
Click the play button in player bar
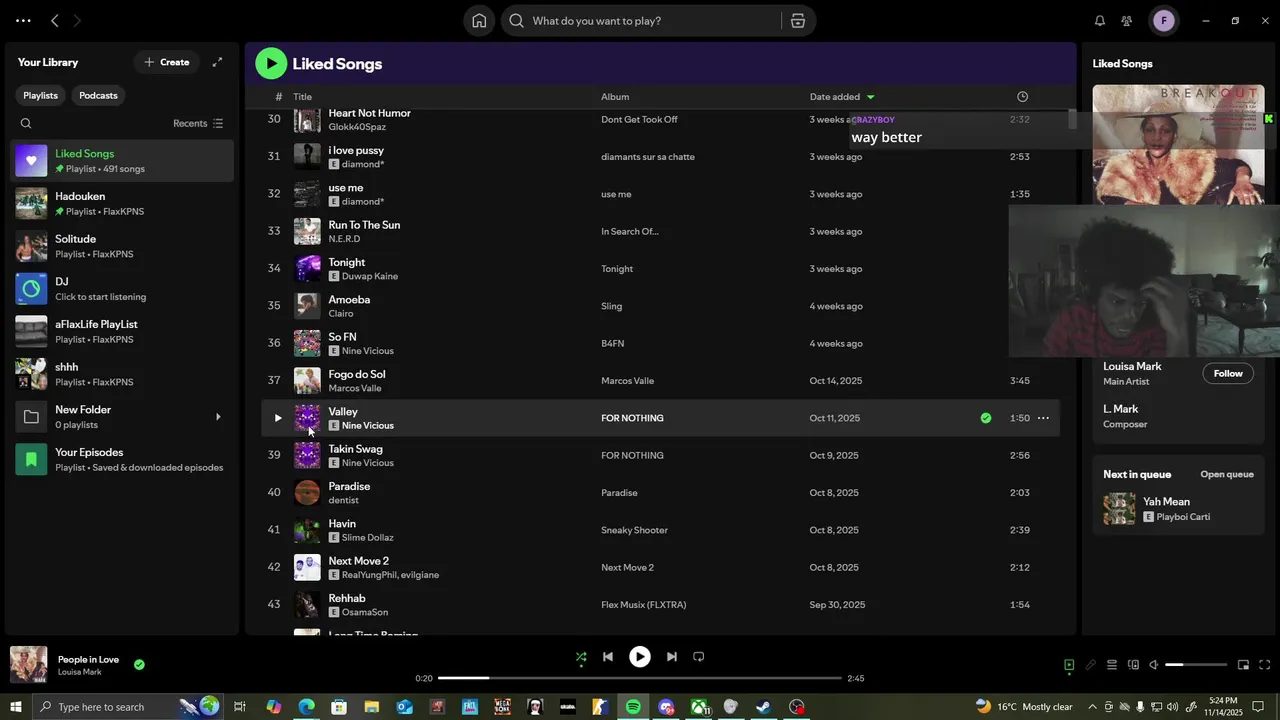pyautogui.click(x=640, y=657)
